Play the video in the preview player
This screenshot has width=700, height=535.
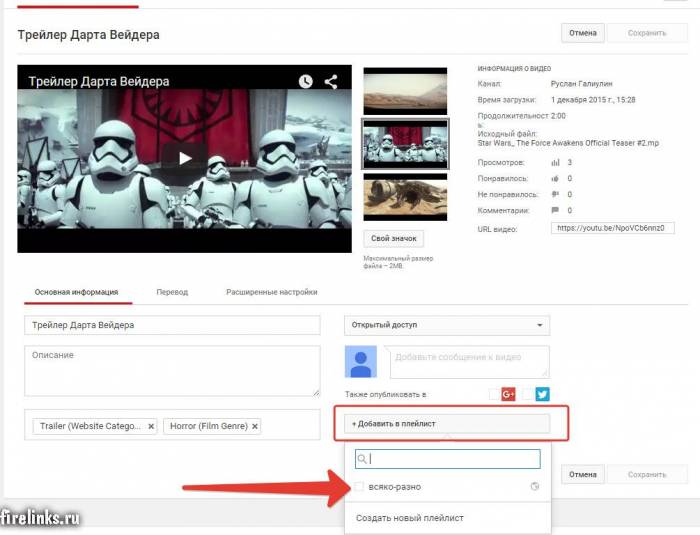click(x=185, y=157)
